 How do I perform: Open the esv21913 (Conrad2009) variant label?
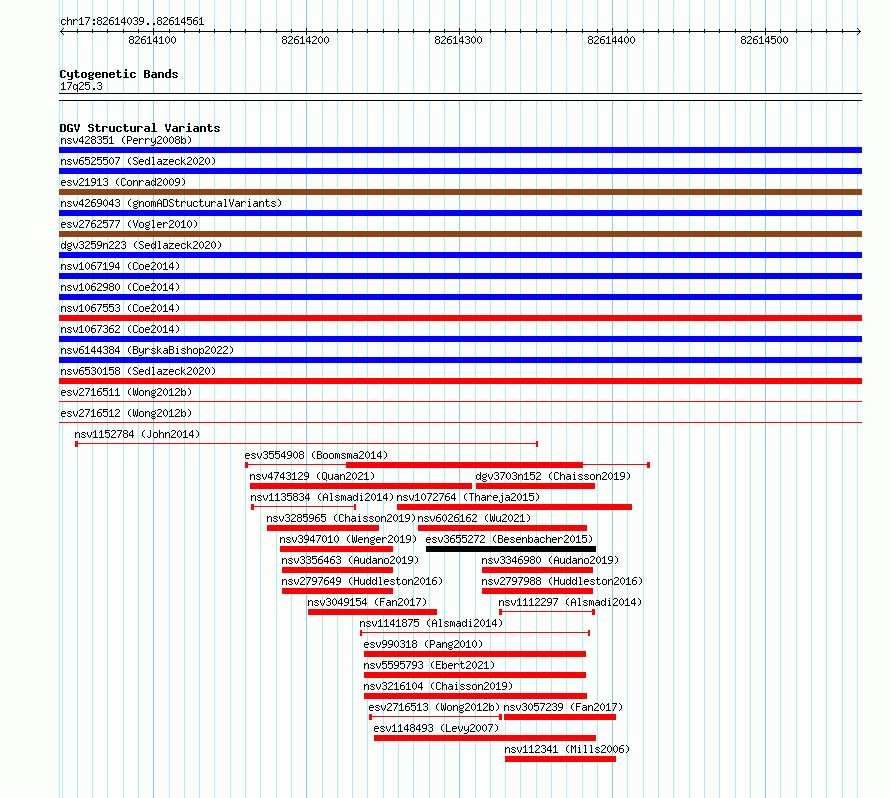123,182
